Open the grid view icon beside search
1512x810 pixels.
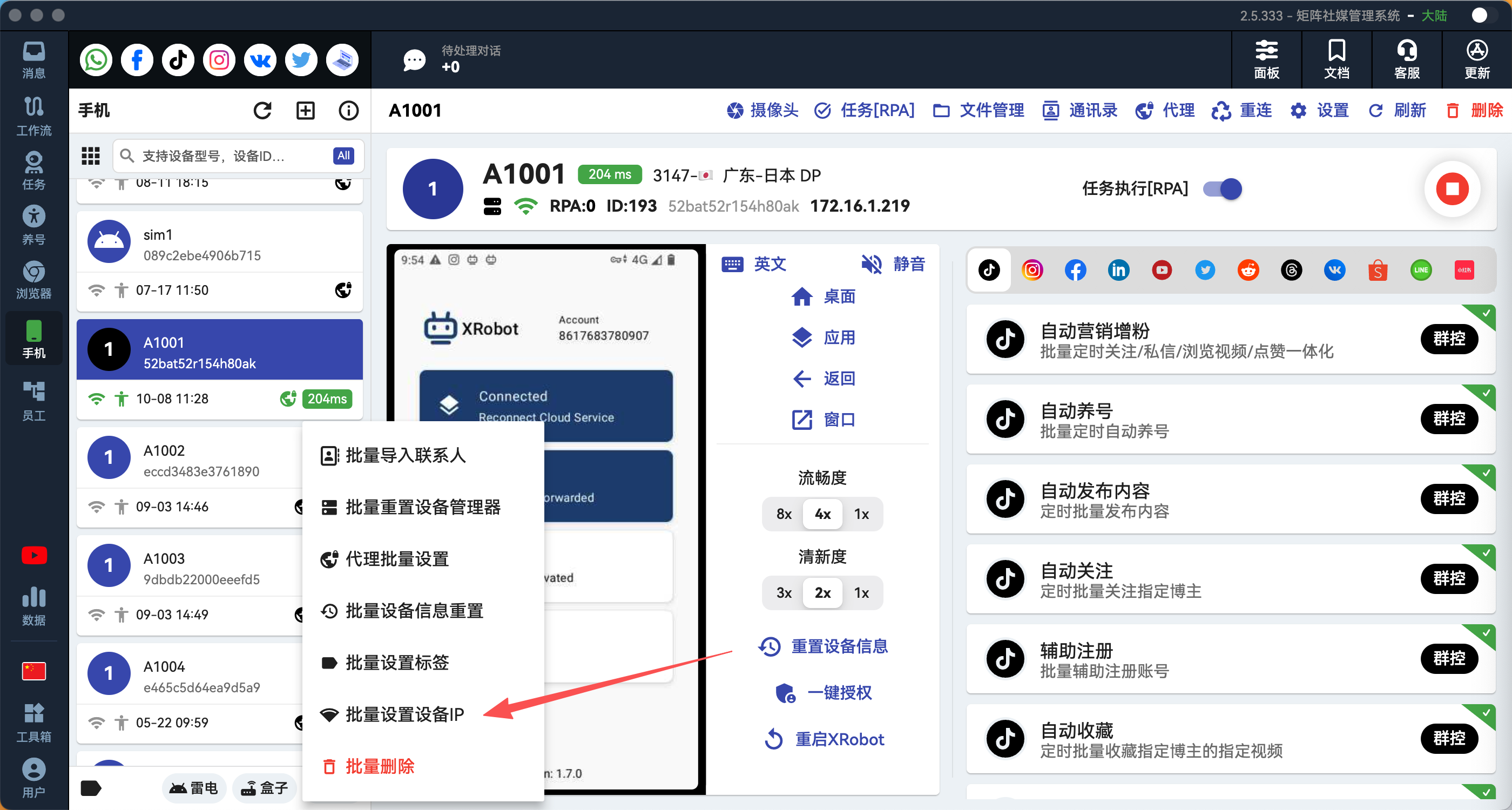point(90,156)
